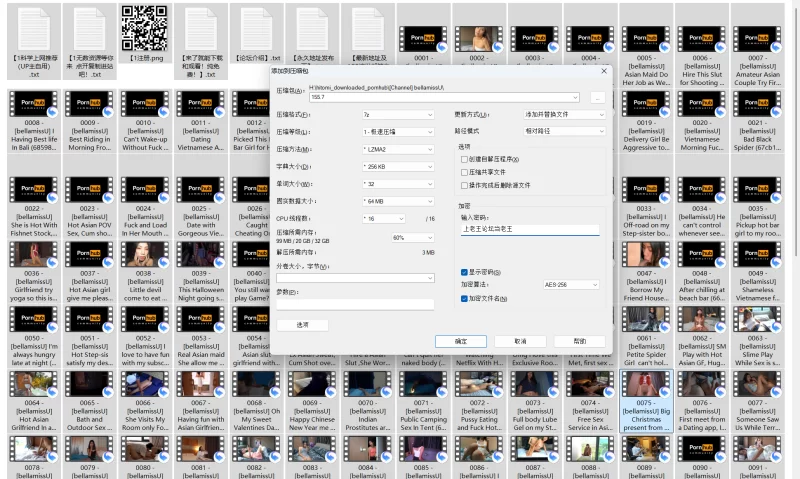The width and height of the screenshot is (800, 479).
Task: Expand the 压缩方法 LZMA2 dropdown
Action: (x=397, y=149)
